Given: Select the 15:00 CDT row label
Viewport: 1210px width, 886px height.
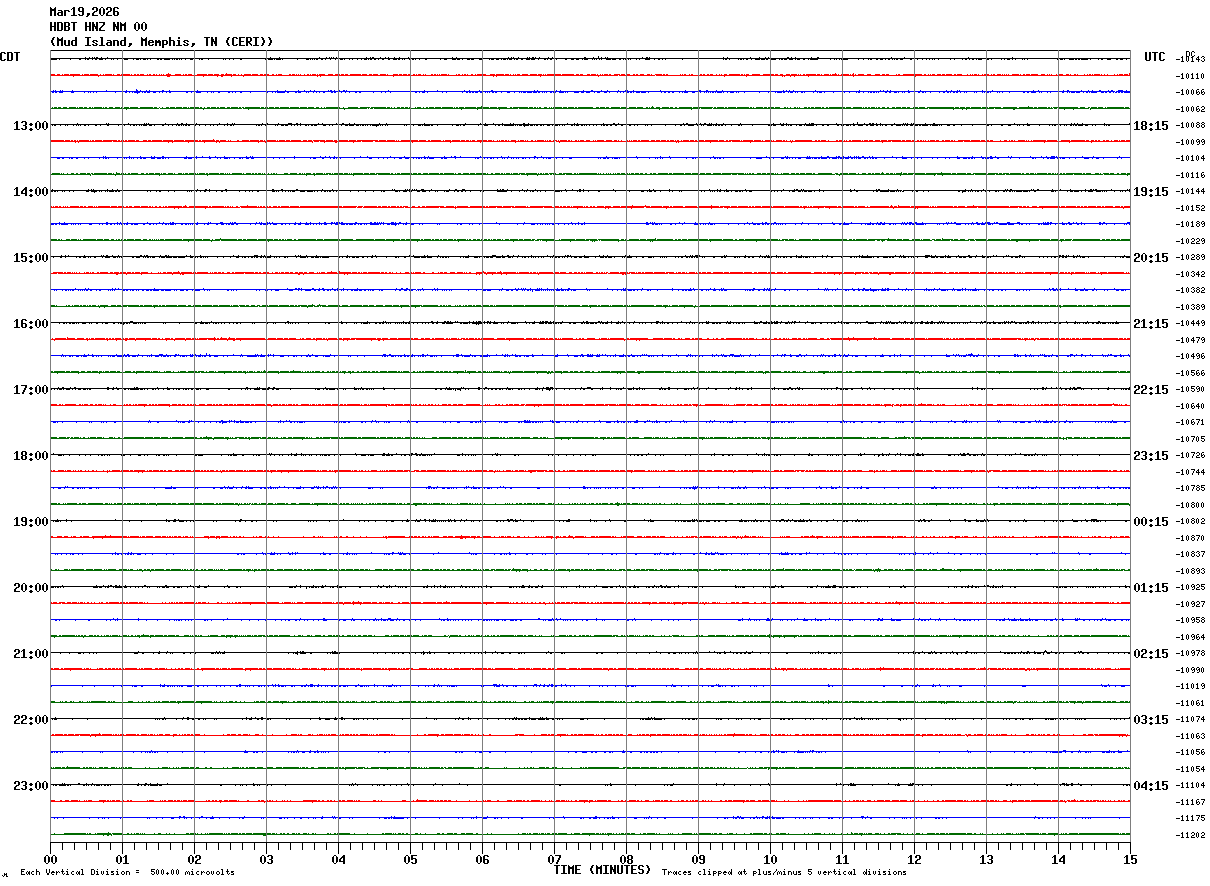Looking at the screenshot, I should (x=30, y=258).
